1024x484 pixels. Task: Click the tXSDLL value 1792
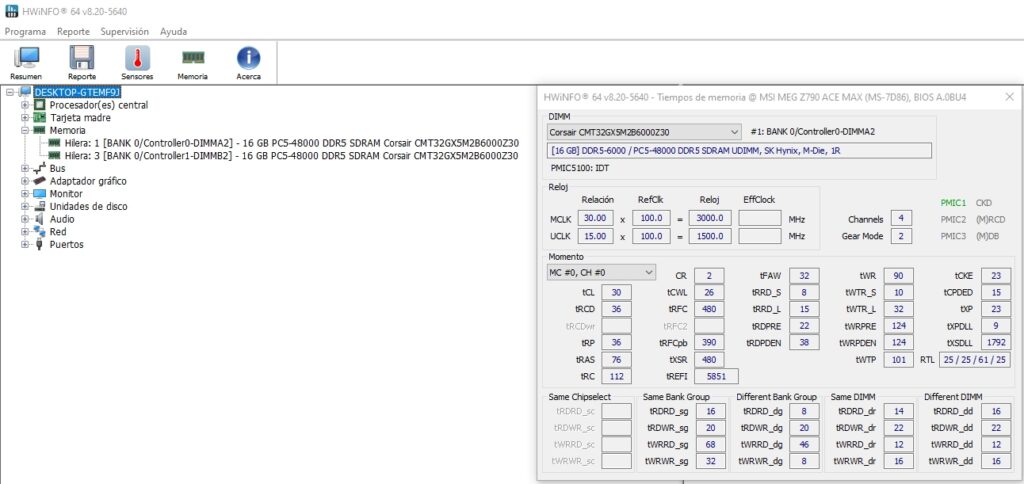coord(995,342)
